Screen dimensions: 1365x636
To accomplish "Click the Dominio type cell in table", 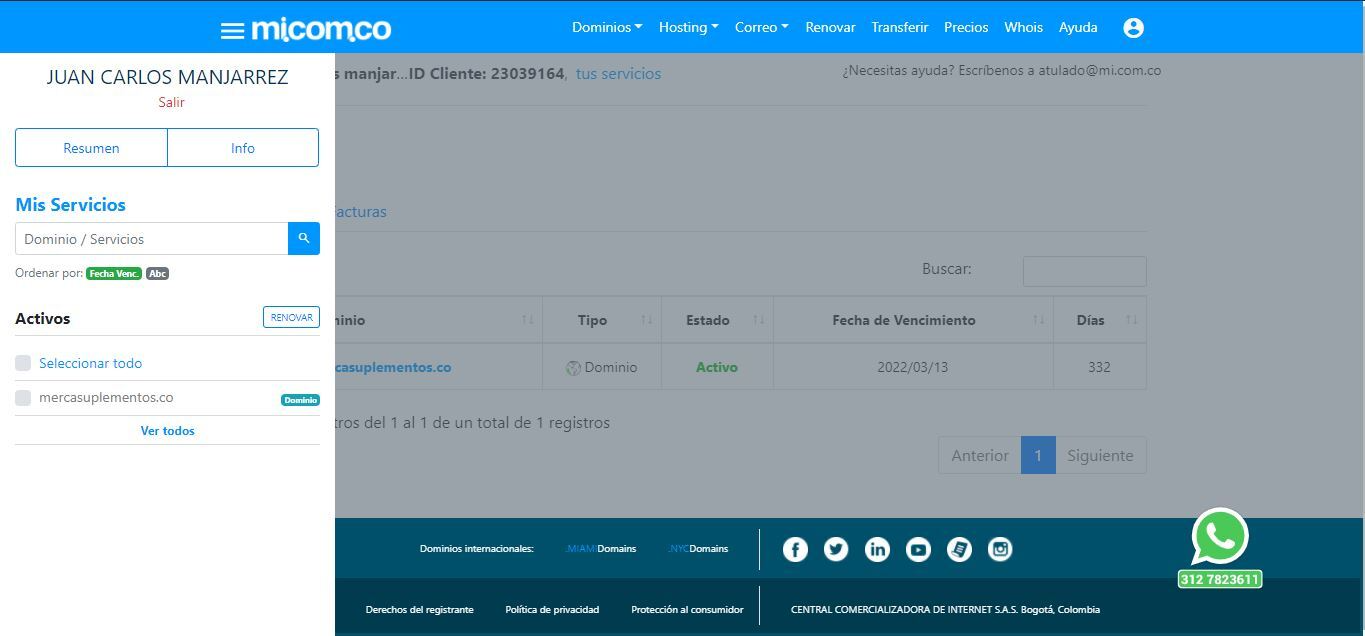I will pyautogui.click(x=601, y=367).
